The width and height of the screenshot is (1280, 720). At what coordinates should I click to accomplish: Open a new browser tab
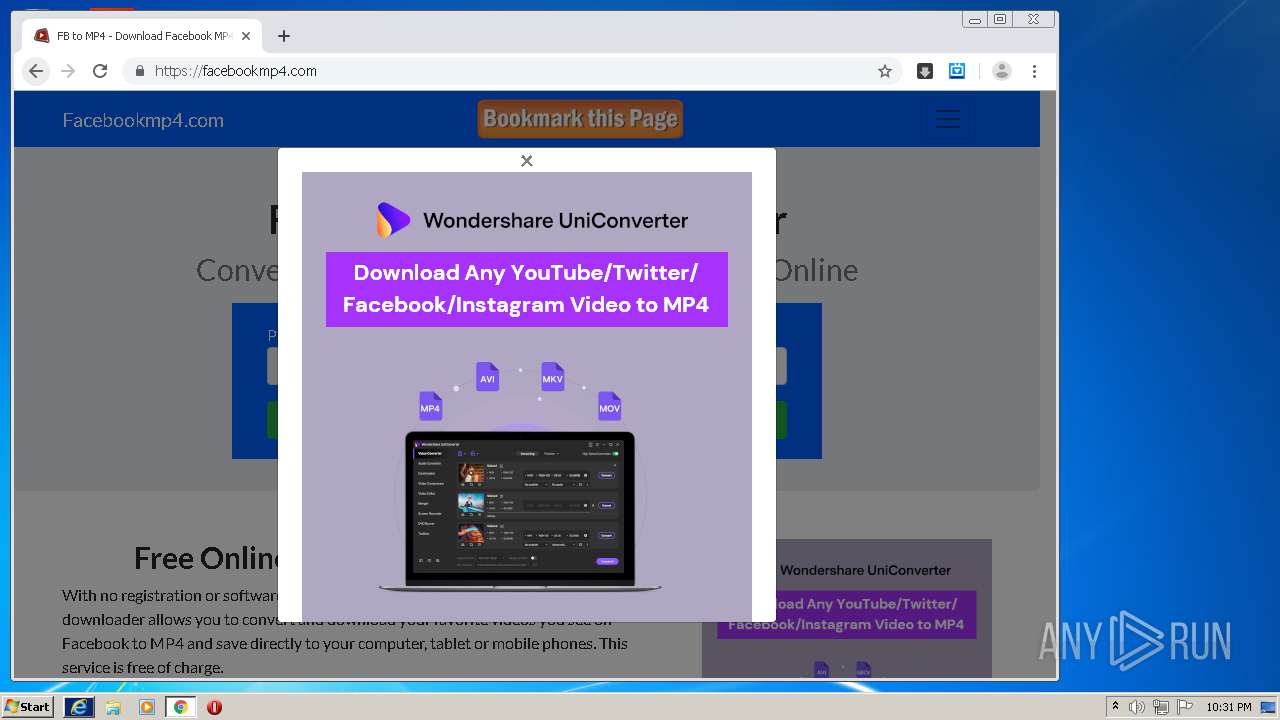pos(284,36)
